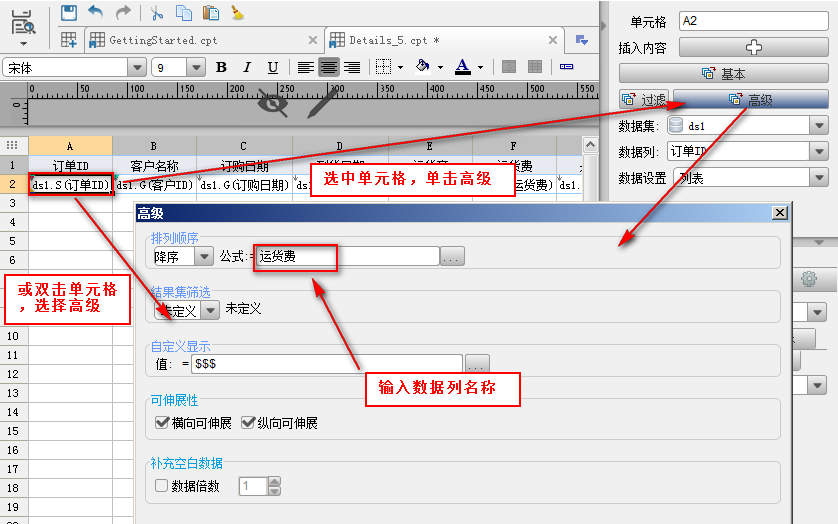Select column B header
Viewport: 838px width, 524px height.
click(154, 146)
